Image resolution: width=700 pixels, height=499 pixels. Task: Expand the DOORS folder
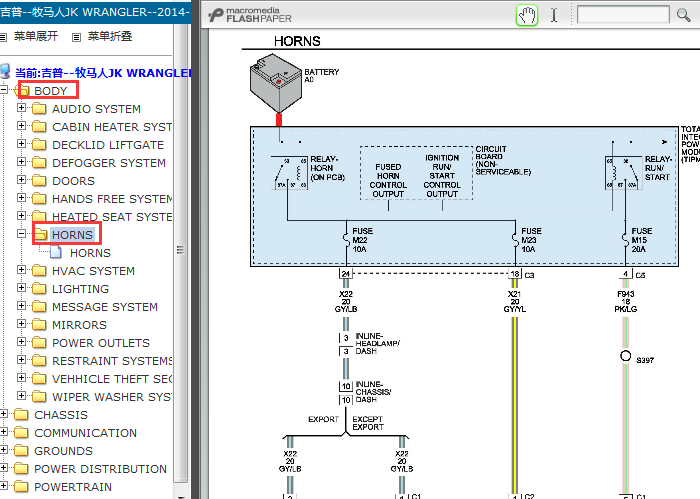coord(21,180)
